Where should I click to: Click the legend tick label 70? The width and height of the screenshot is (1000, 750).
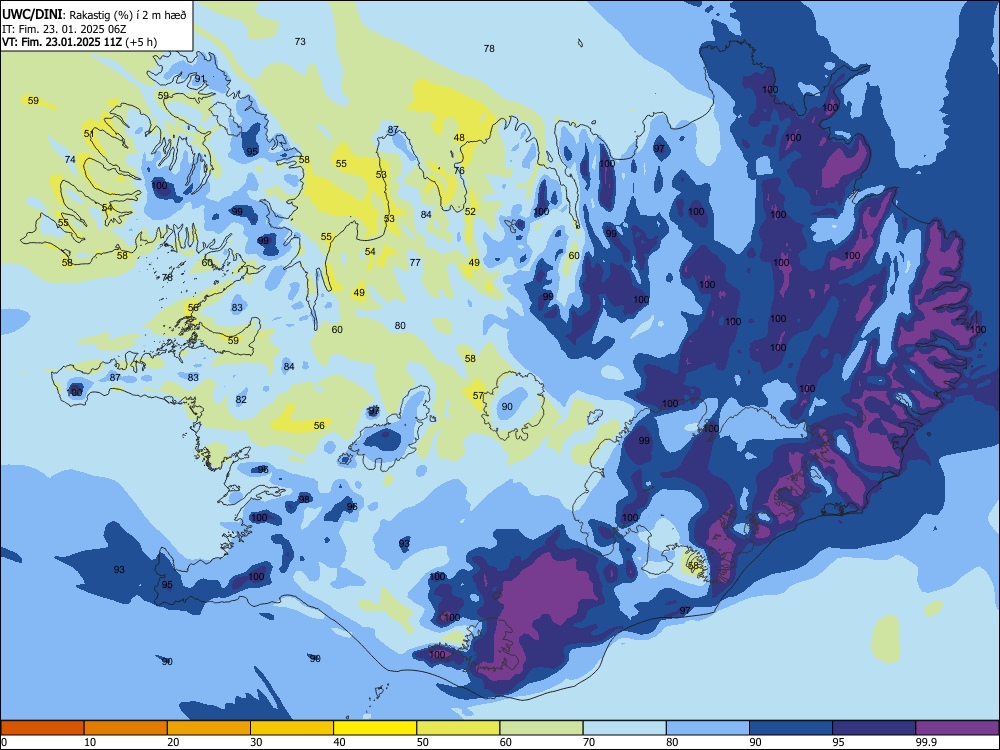click(589, 742)
